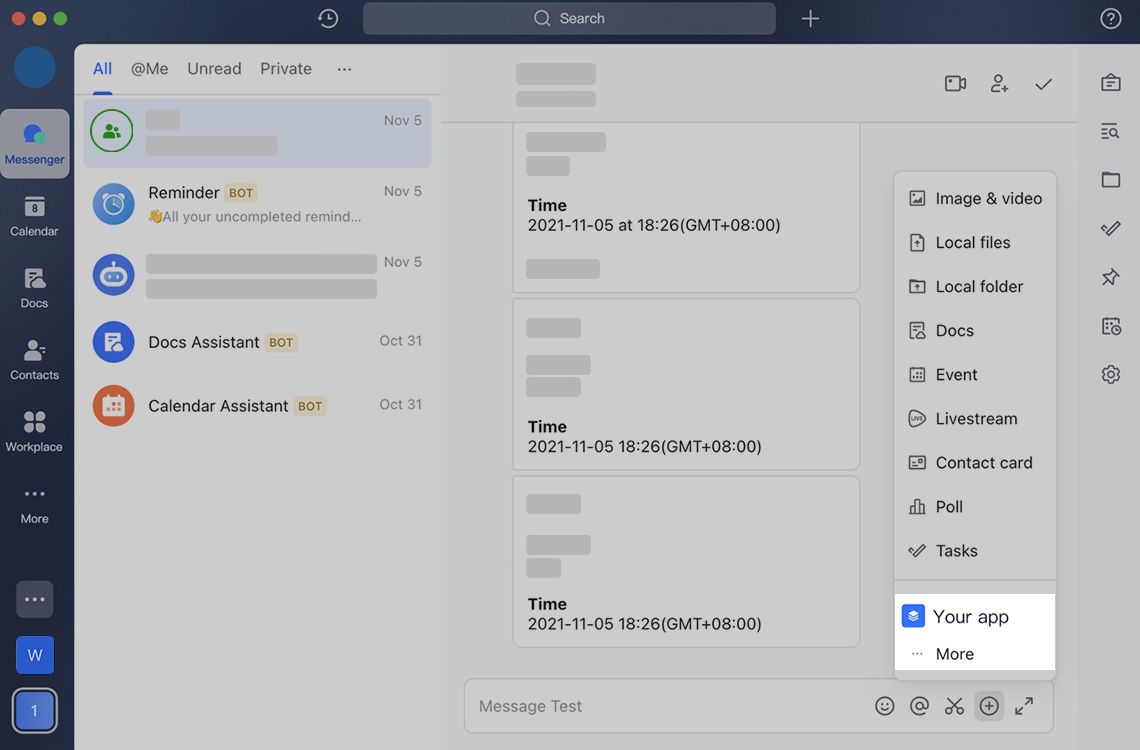Click the circled plus attach button
1140x750 pixels.
[989, 706]
